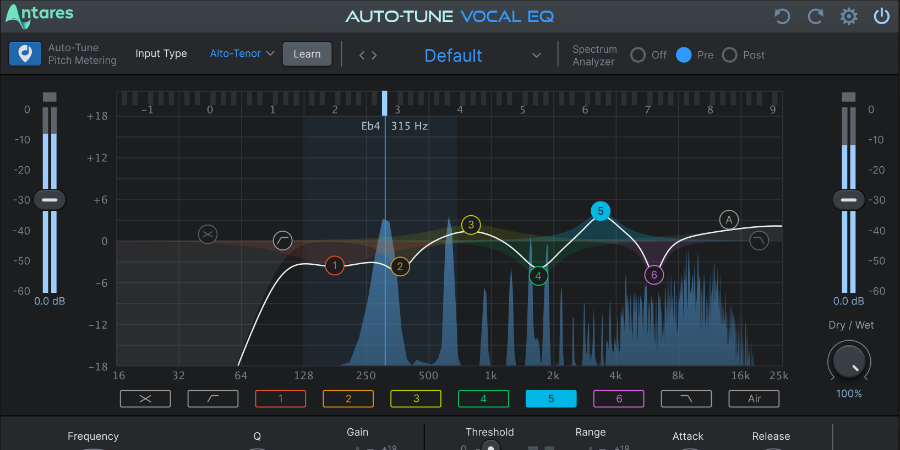Click the Threshold label
Screen dimensions: 900x450
(490, 432)
